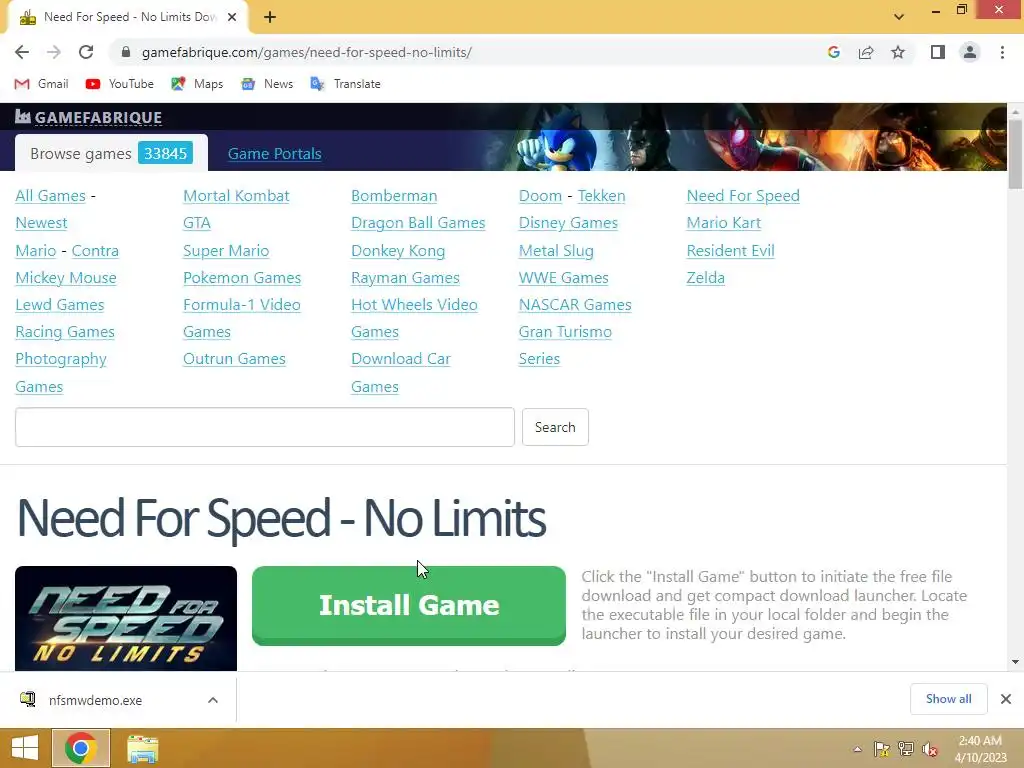Open the Need For Speed category link
The image size is (1024, 768).
(743, 196)
